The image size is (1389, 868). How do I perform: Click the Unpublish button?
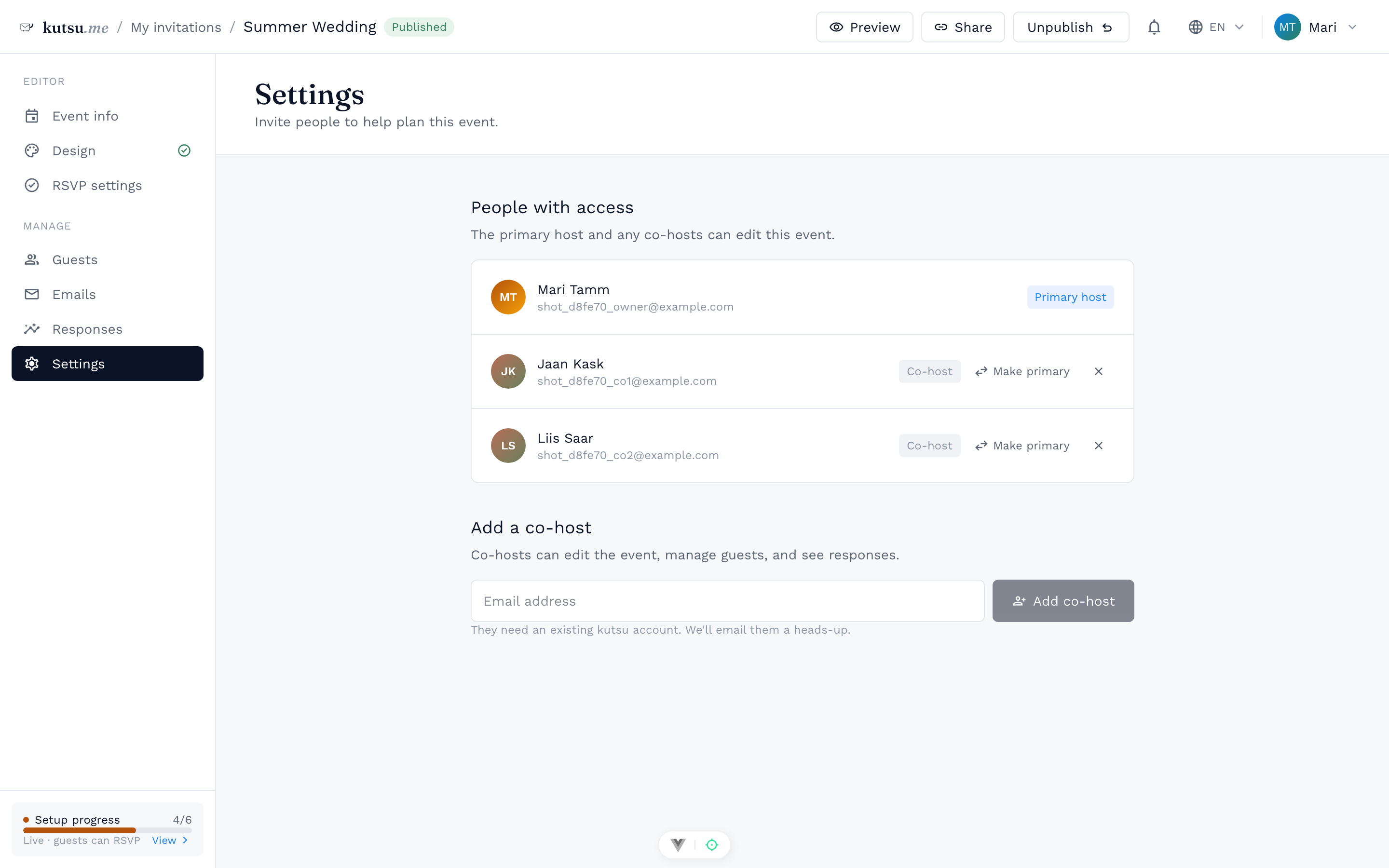click(1071, 27)
